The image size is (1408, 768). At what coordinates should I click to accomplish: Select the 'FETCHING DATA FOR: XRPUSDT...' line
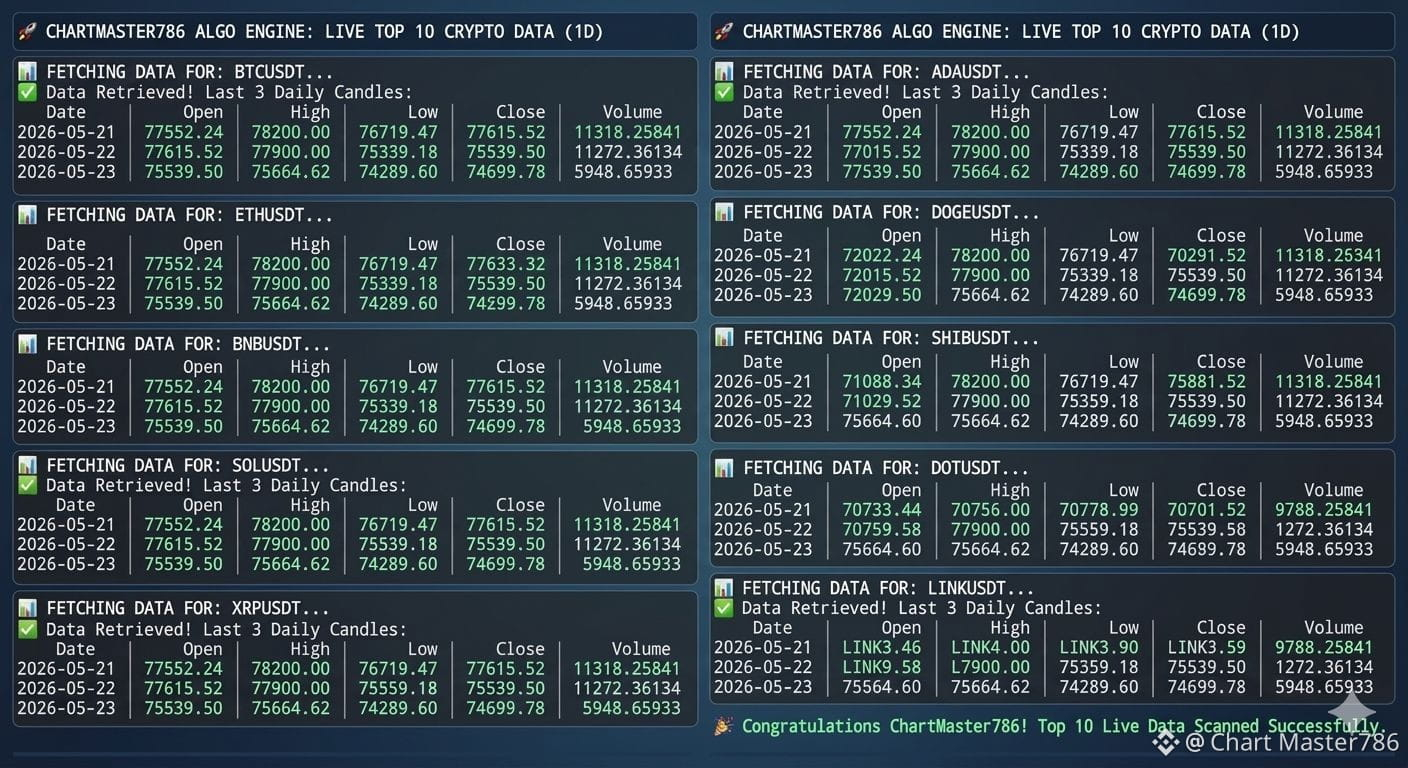click(188, 608)
